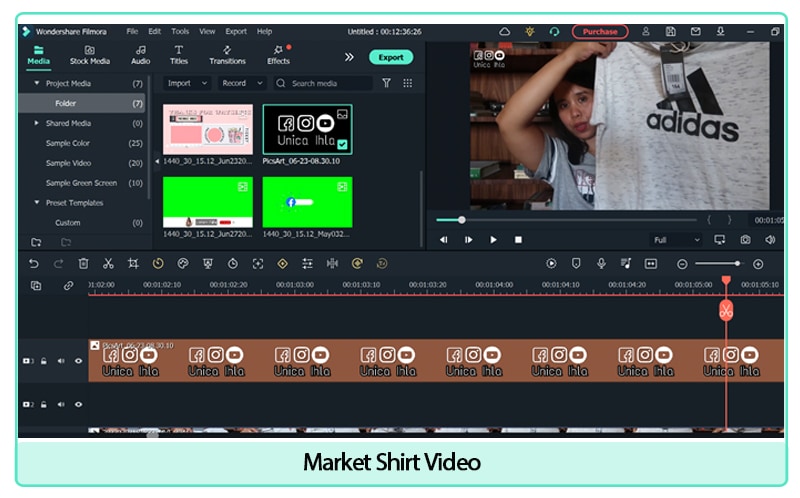Image resolution: width=800 pixels, height=498 pixels.
Task: Step back one frame in preview
Action: [x=444, y=240]
